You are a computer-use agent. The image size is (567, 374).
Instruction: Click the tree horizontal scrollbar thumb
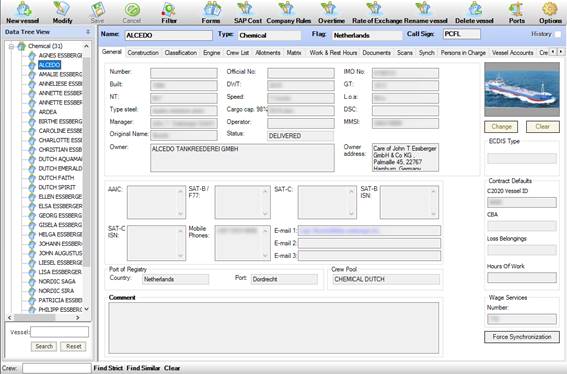point(35,318)
